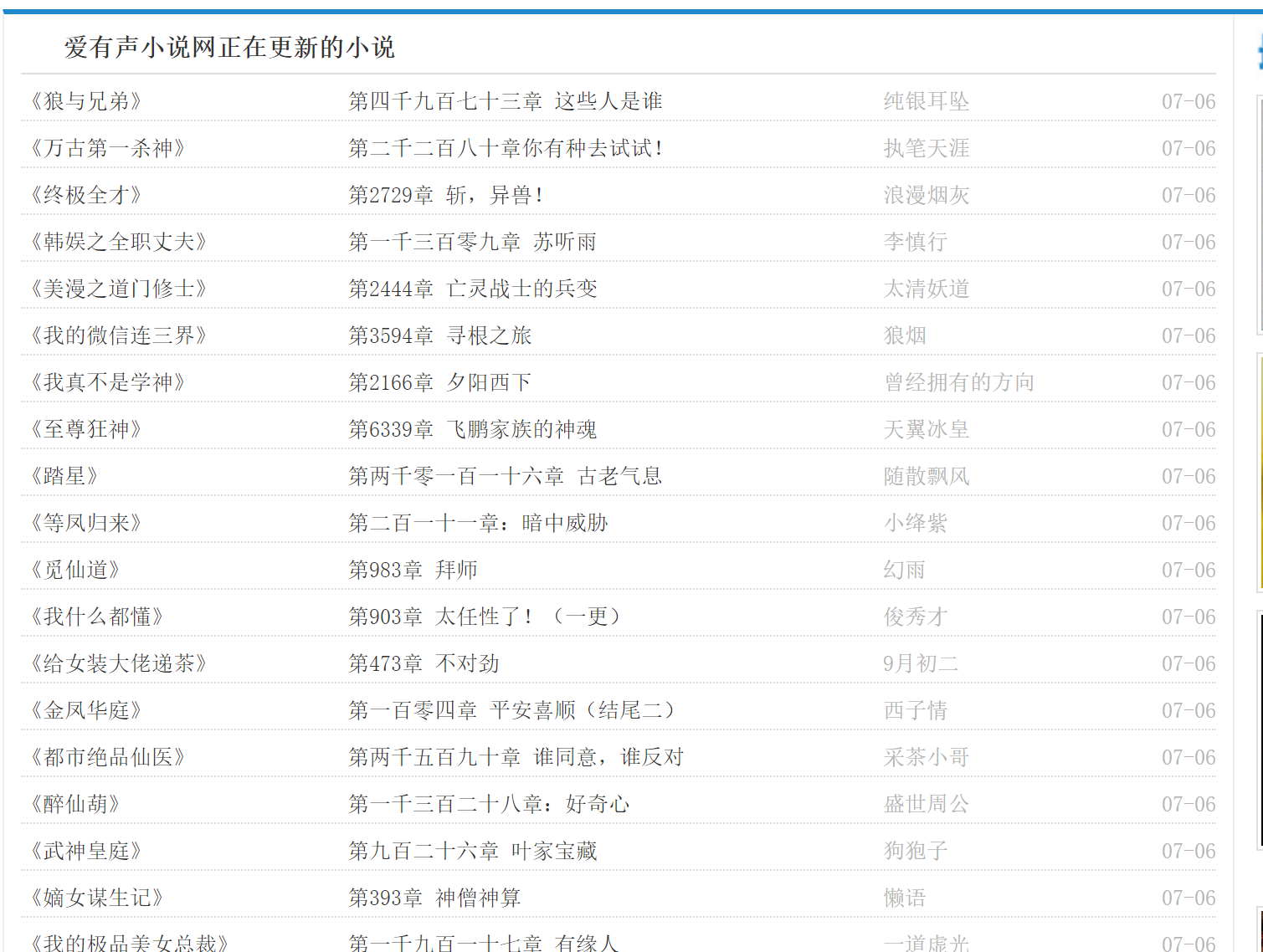
Task: Open the novel 《金凤华庭》
Action: 87,710
